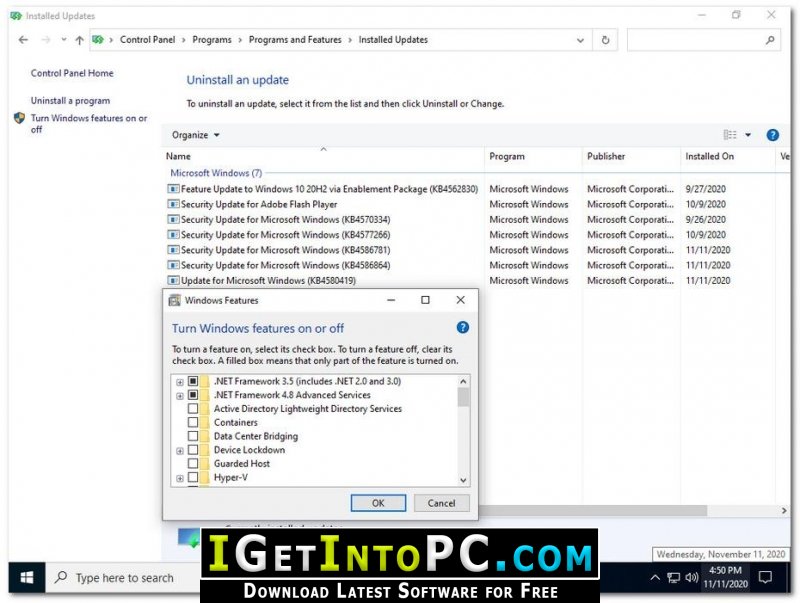This screenshot has width=800, height=603.
Task: Show hidden tray icons chevron
Action: pos(655,577)
